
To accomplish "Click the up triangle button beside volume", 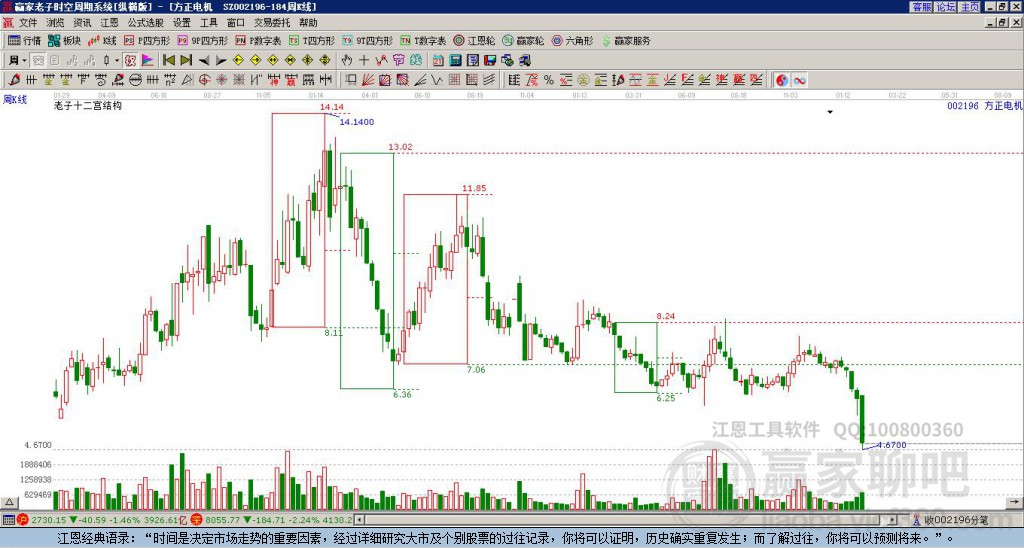I will [9, 502].
